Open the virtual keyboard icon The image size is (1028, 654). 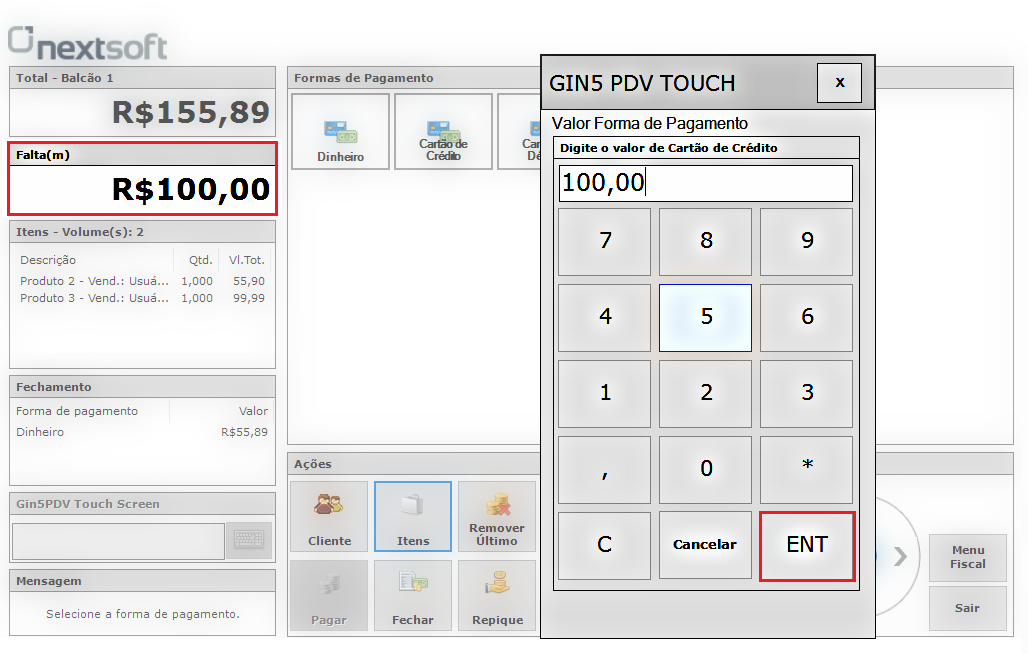pos(249,541)
